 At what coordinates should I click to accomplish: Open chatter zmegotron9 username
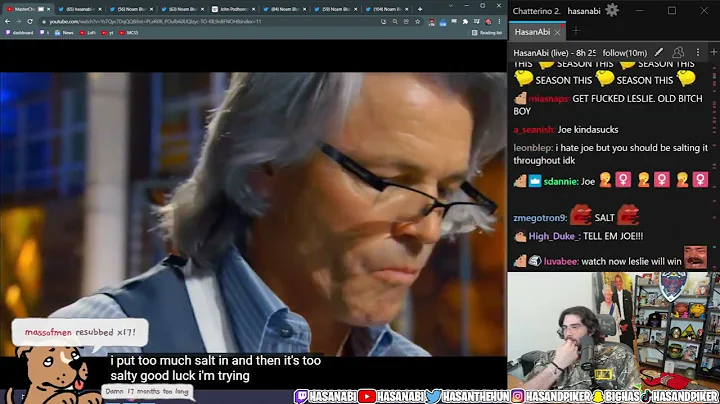pos(540,218)
